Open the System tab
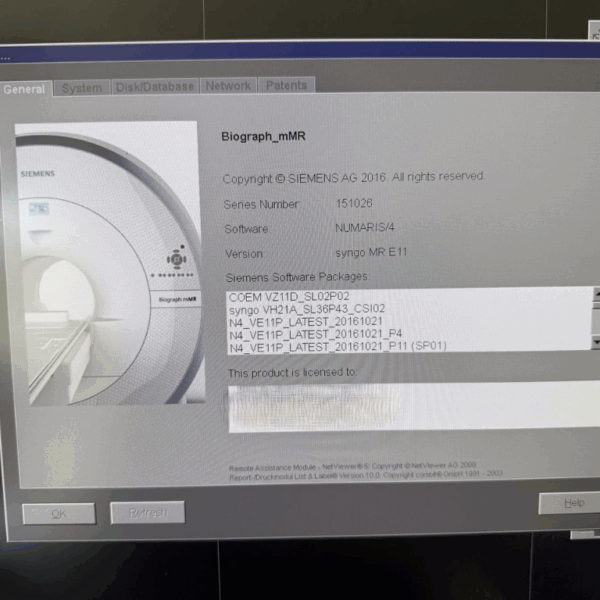The height and width of the screenshot is (600, 600). (x=82, y=88)
